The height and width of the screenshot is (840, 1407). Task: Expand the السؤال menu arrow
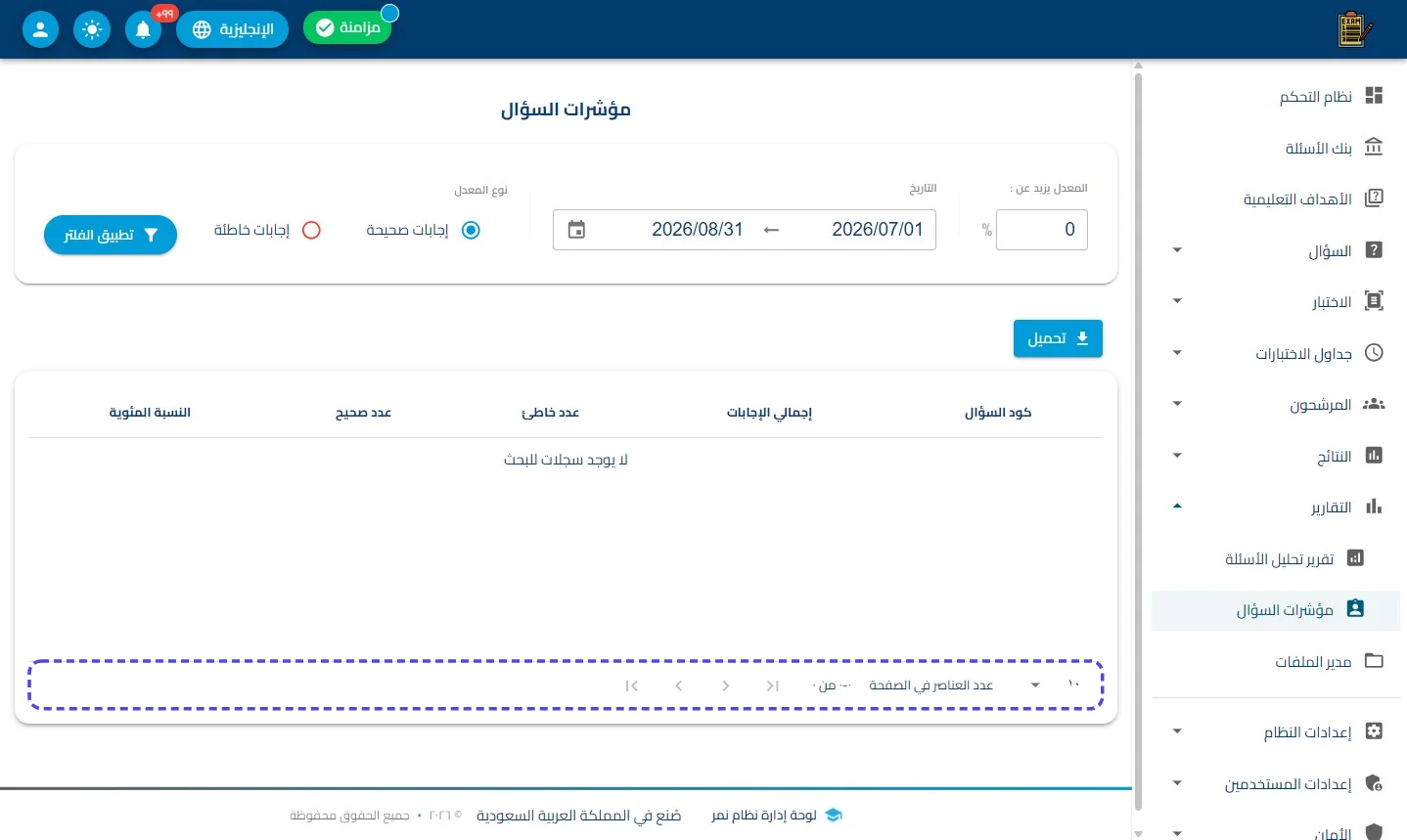coord(1177,250)
